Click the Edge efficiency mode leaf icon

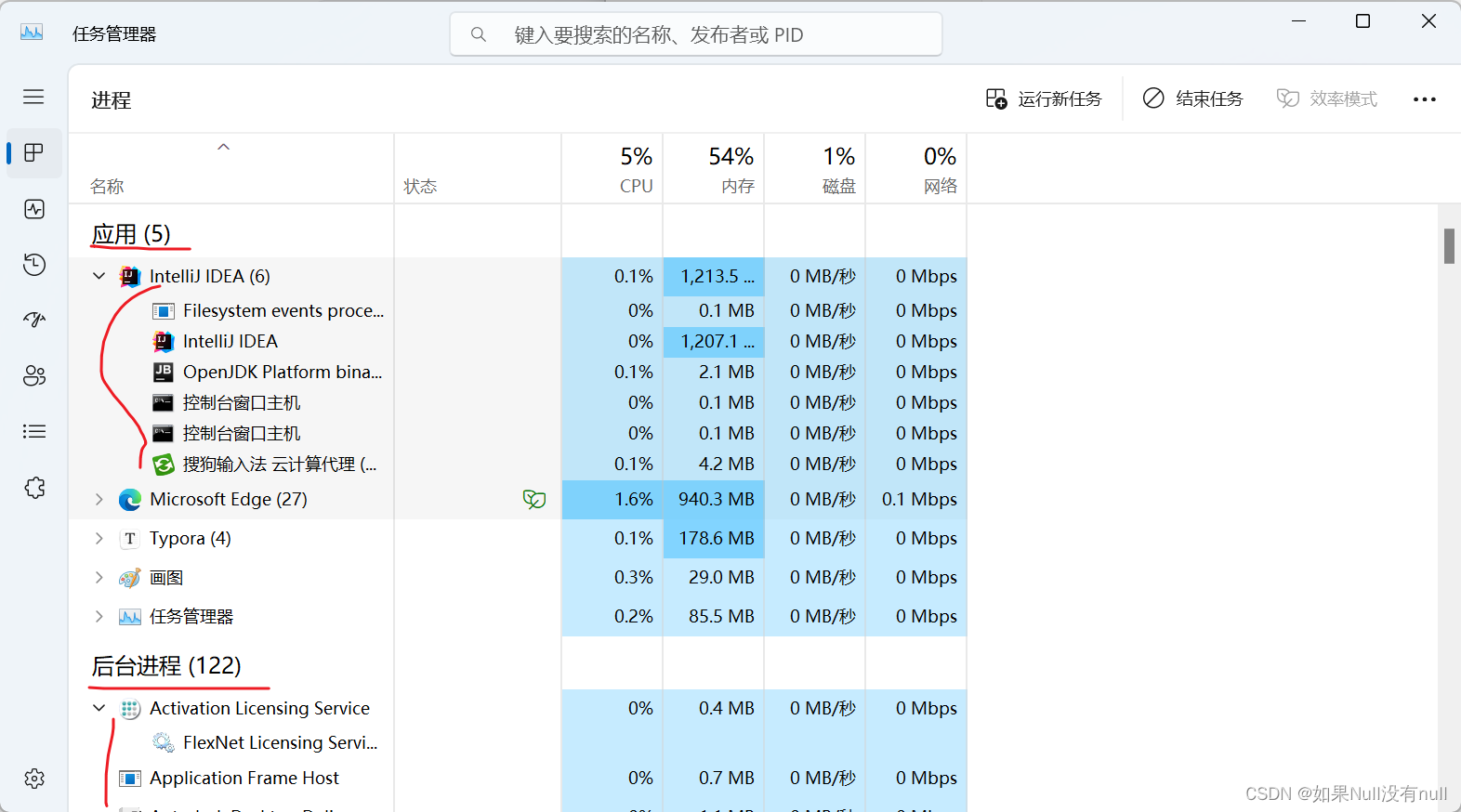(x=534, y=499)
